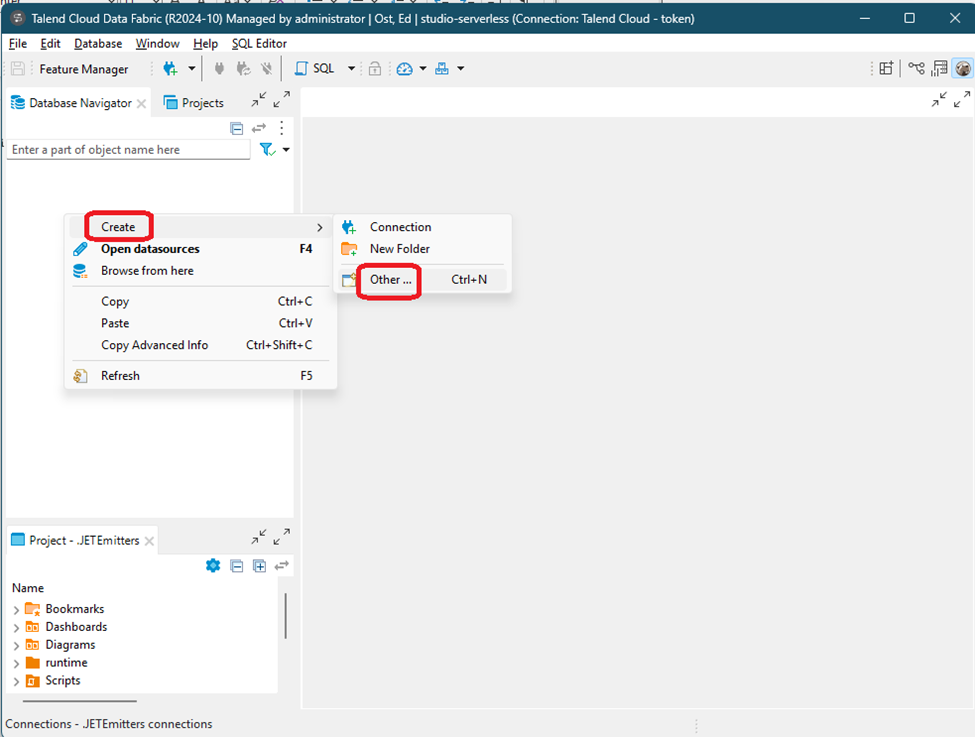
Task: Toggle link with editor in Project panel
Action: click(x=282, y=565)
